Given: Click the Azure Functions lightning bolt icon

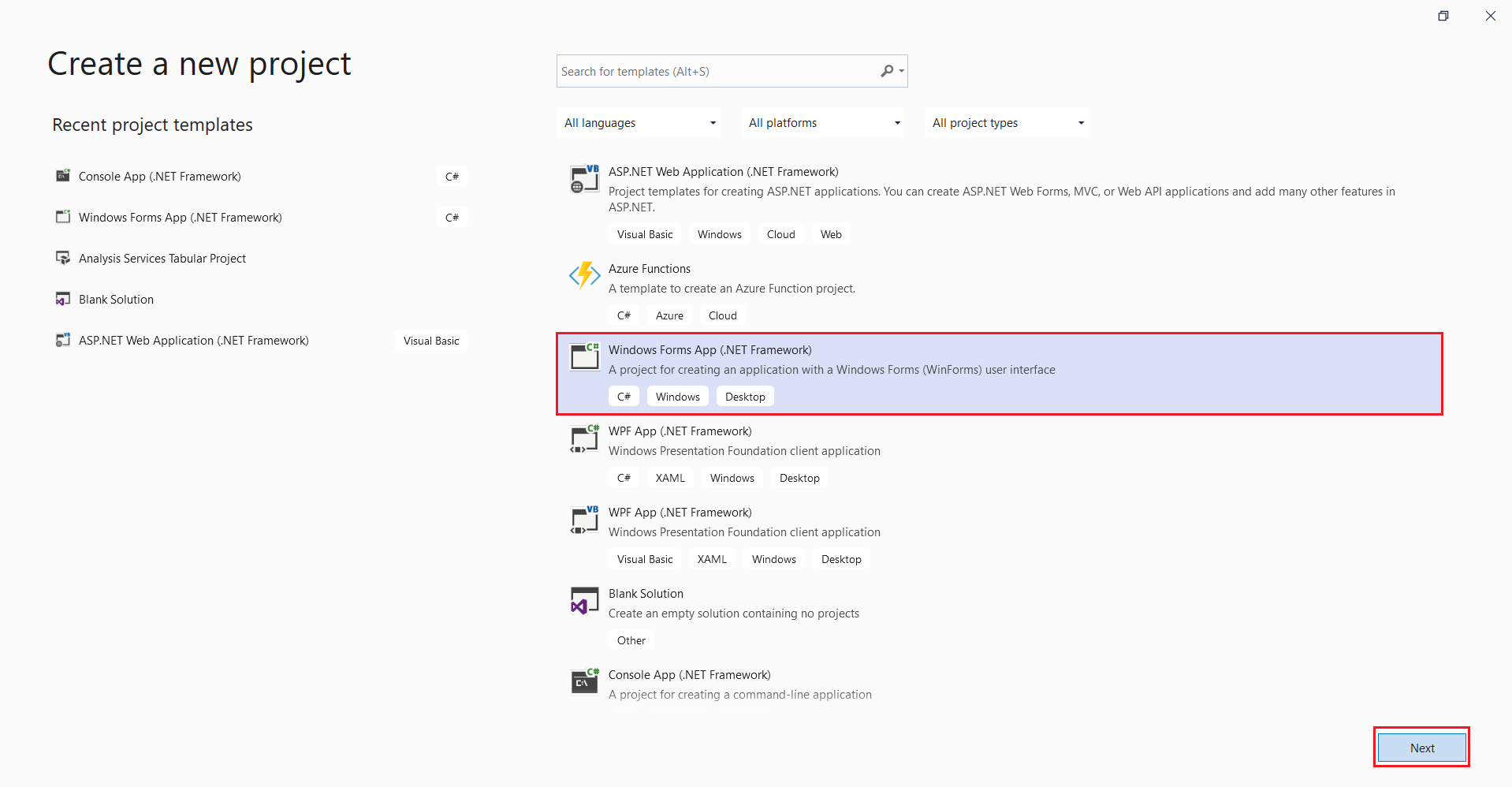Looking at the screenshot, I should [585, 275].
